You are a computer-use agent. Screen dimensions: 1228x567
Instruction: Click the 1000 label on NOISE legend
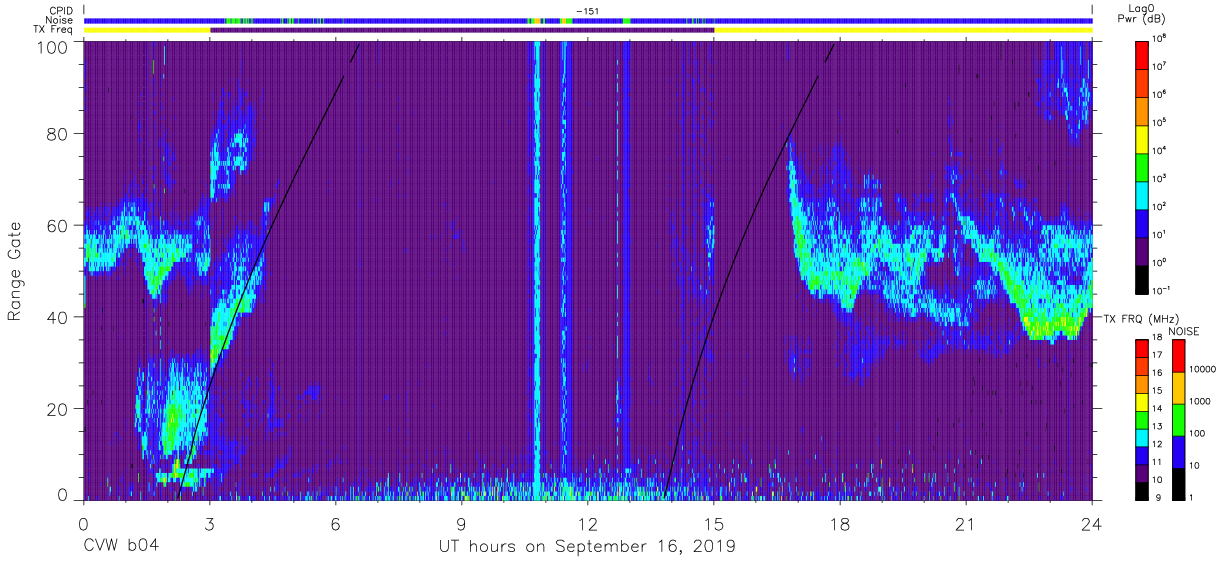pyautogui.click(x=1201, y=402)
